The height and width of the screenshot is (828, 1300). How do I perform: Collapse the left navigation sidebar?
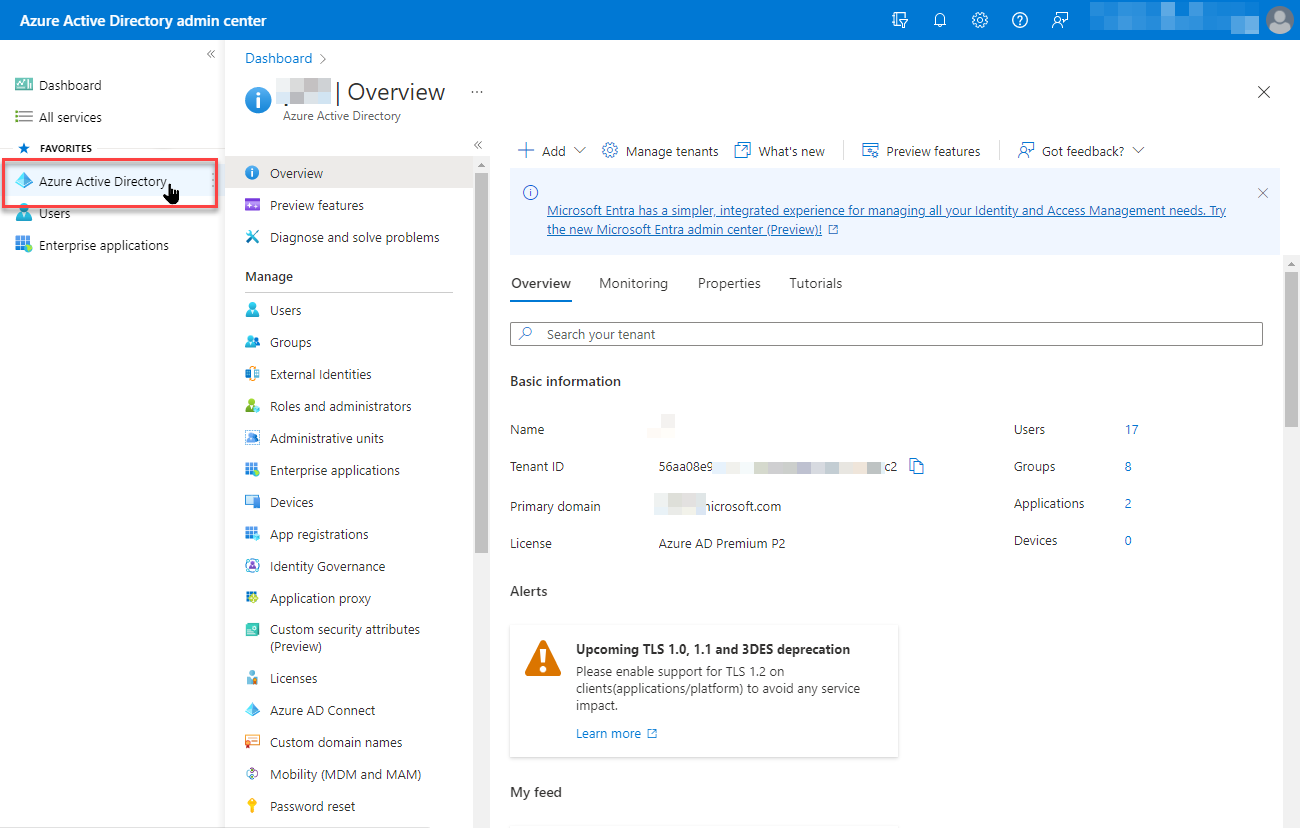pyautogui.click(x=211, y=54)
